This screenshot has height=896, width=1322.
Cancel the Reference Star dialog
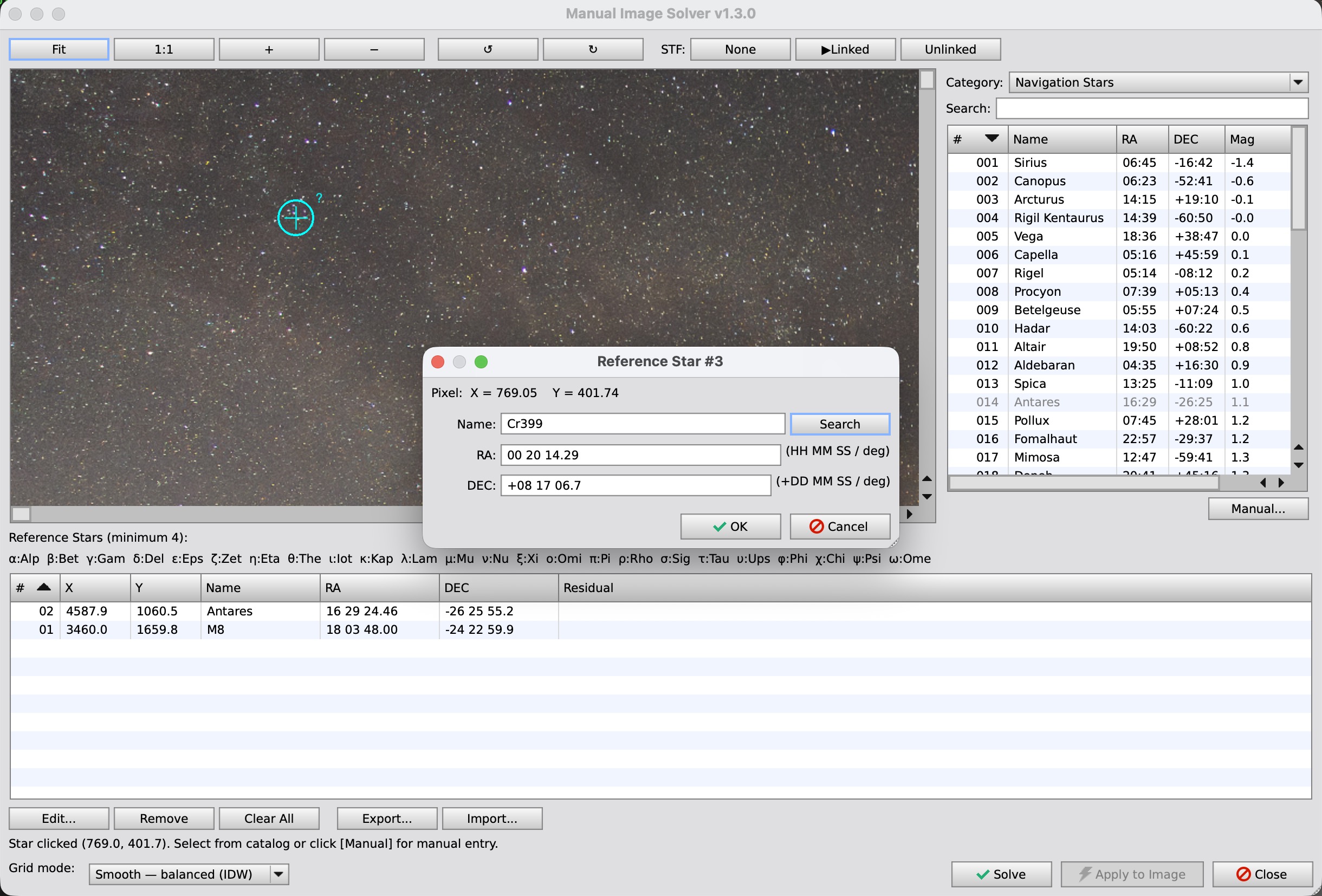coord(840,526)
